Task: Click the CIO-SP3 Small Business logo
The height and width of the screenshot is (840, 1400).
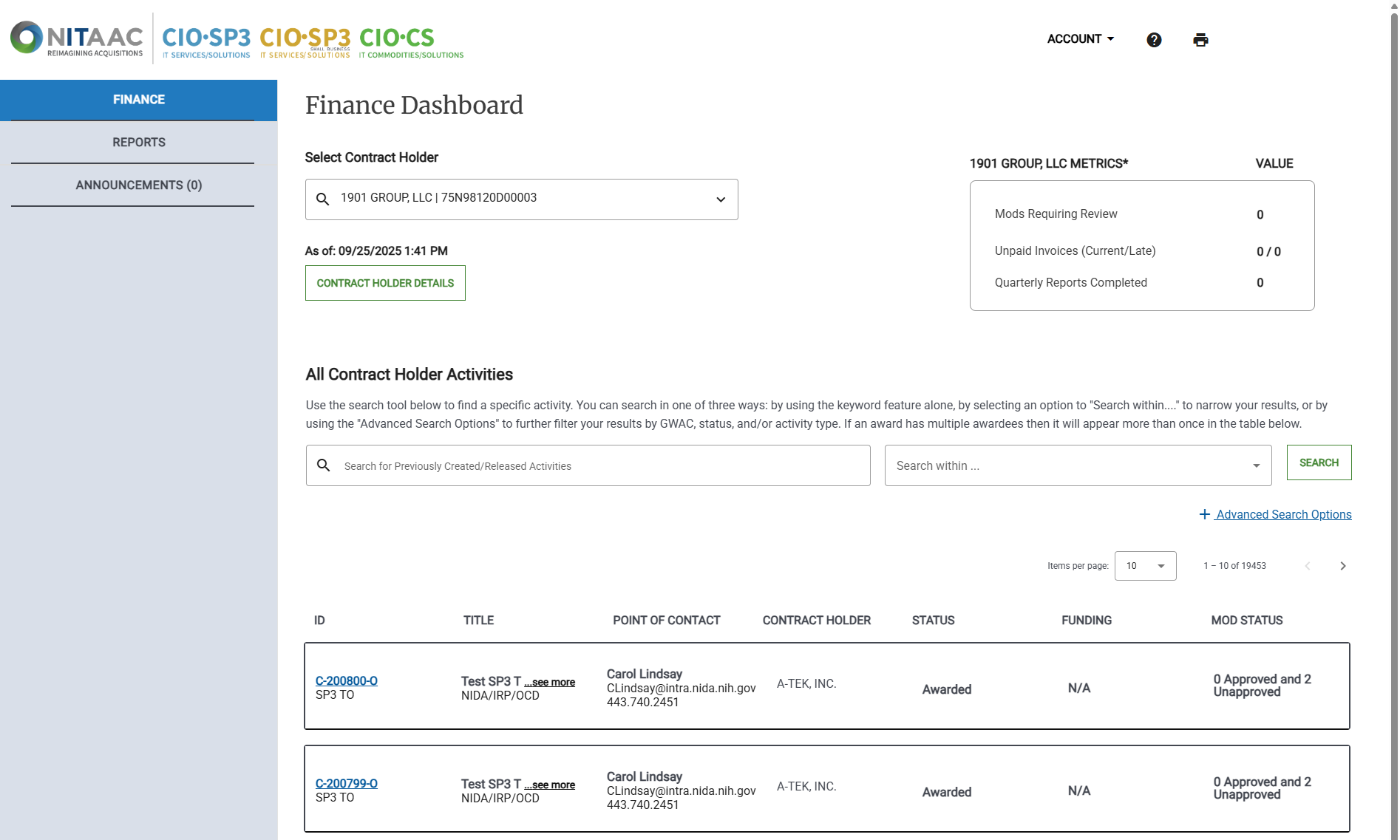Action: [305, 41]
